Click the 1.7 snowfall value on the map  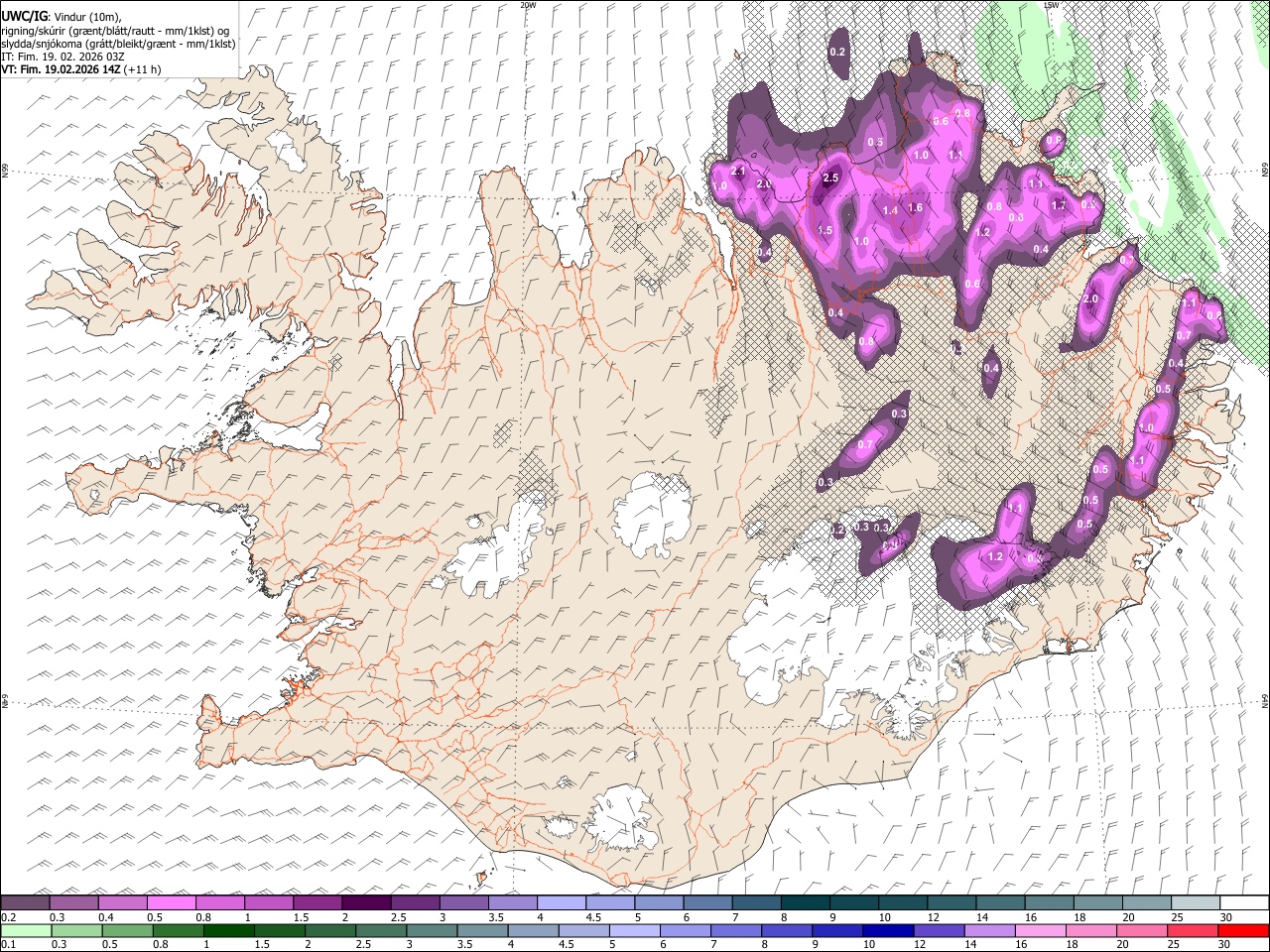coord(1059,205)
